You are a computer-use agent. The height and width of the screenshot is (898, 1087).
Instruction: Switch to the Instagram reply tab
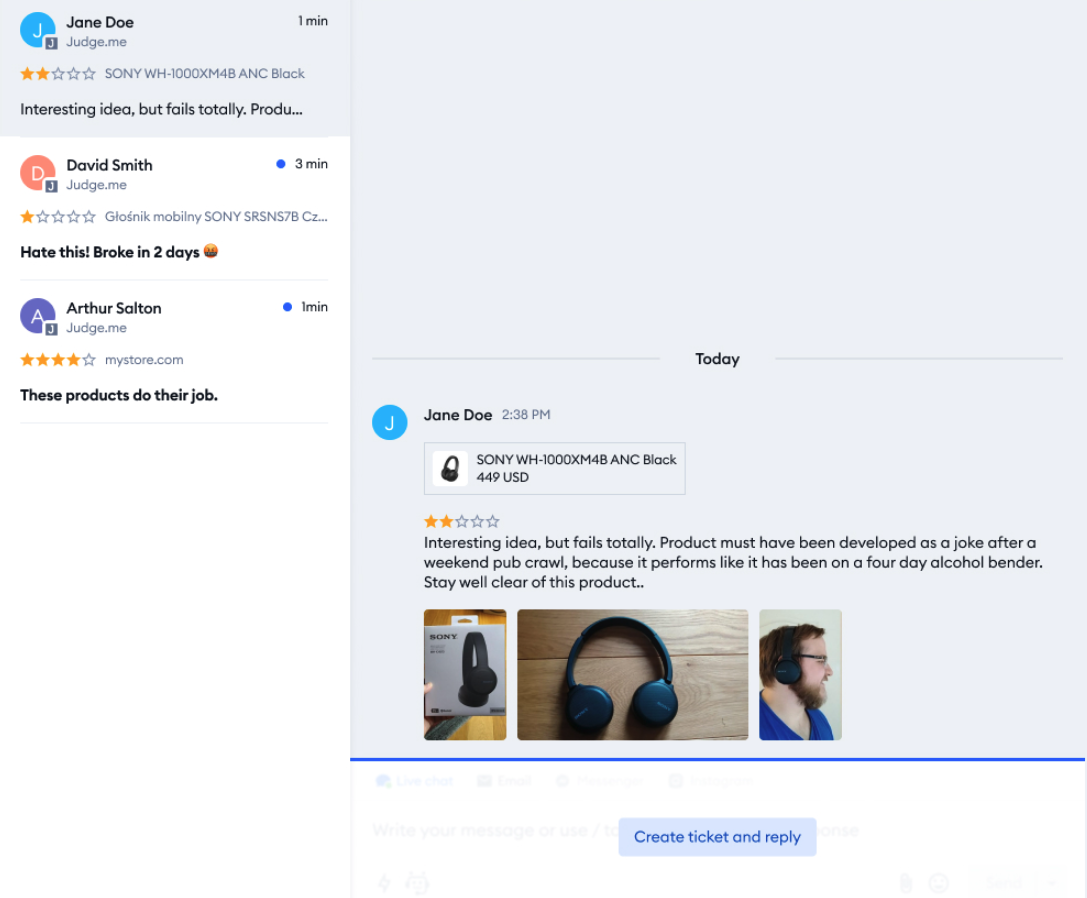711,781
